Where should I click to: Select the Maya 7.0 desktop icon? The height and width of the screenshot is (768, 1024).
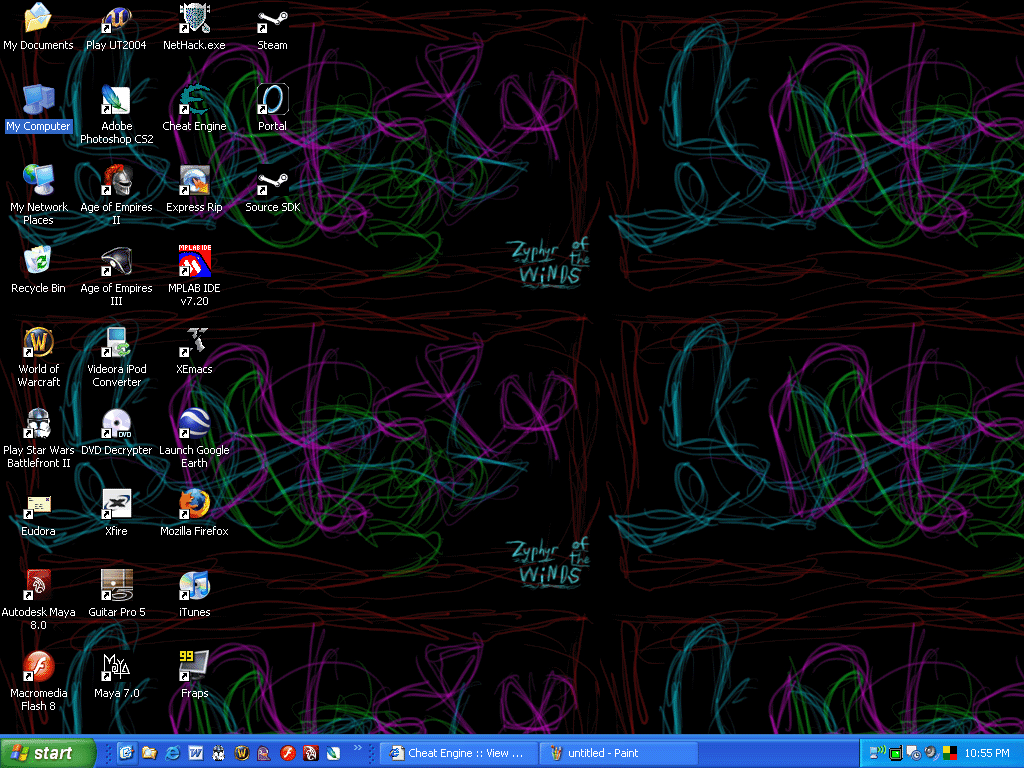116,675
